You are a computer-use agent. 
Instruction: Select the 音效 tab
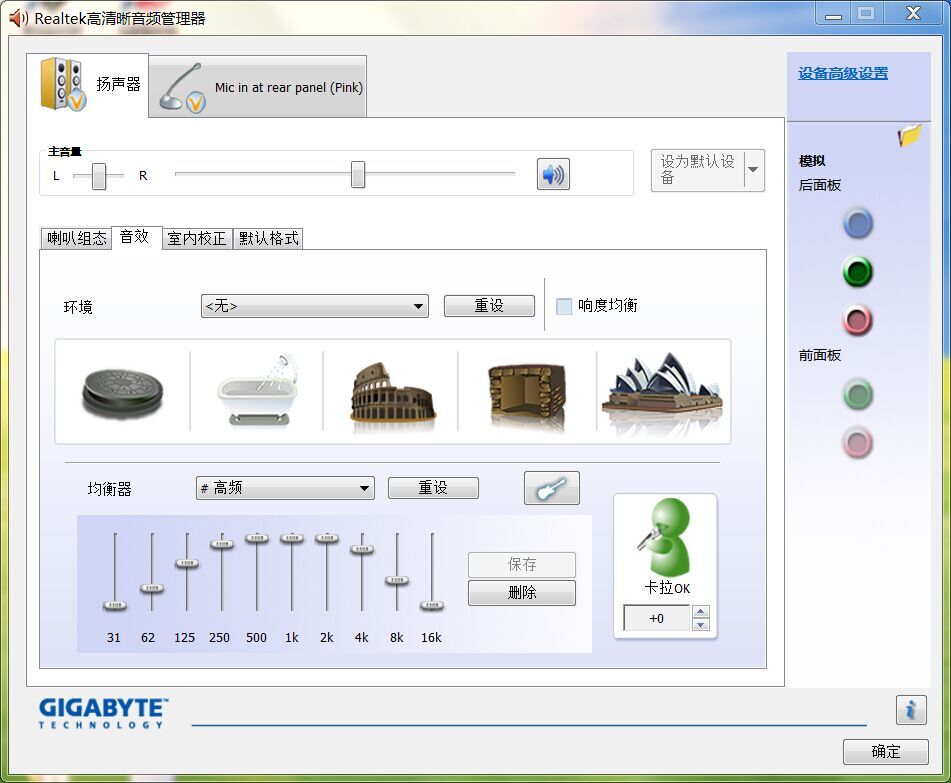coord(134,237)
